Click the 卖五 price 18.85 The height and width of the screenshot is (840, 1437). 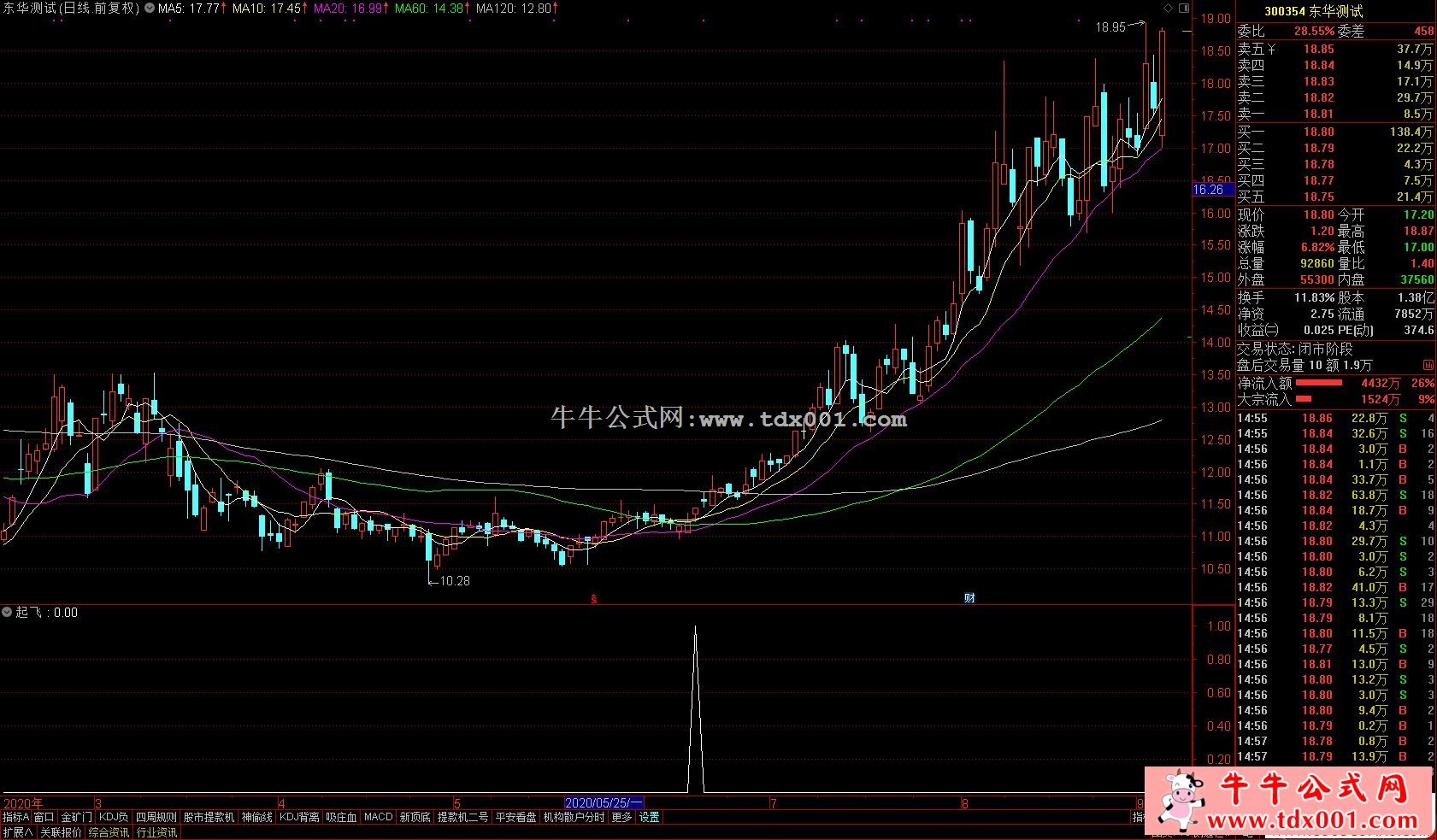coord(1318,50)
